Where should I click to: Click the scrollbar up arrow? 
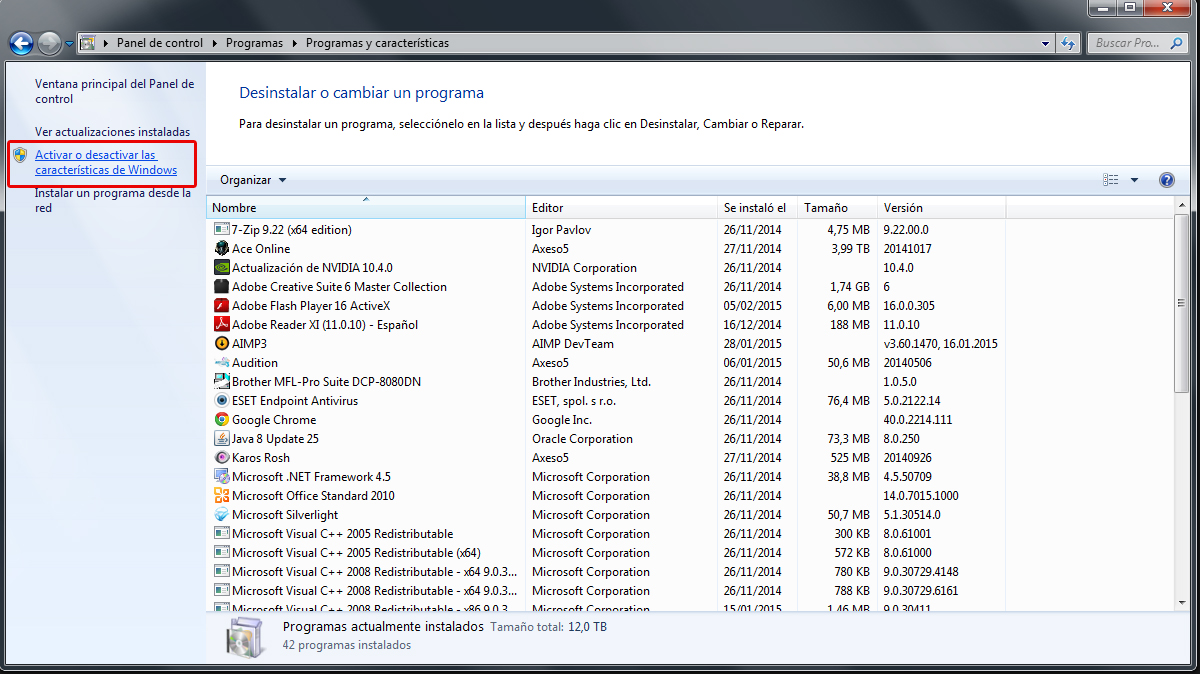click(x=1184, y=205)
